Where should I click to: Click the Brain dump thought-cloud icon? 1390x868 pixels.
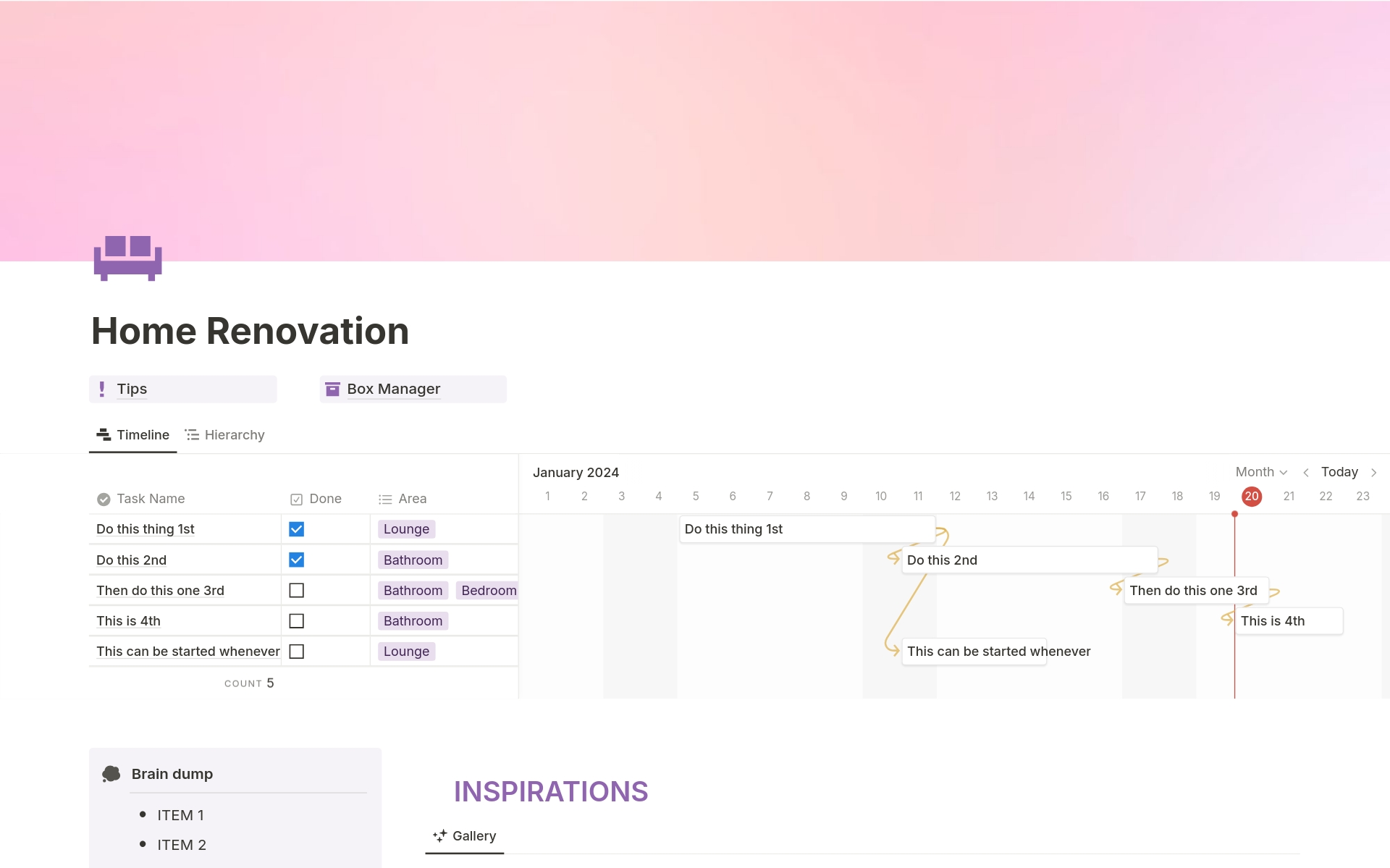coord(111,774)
